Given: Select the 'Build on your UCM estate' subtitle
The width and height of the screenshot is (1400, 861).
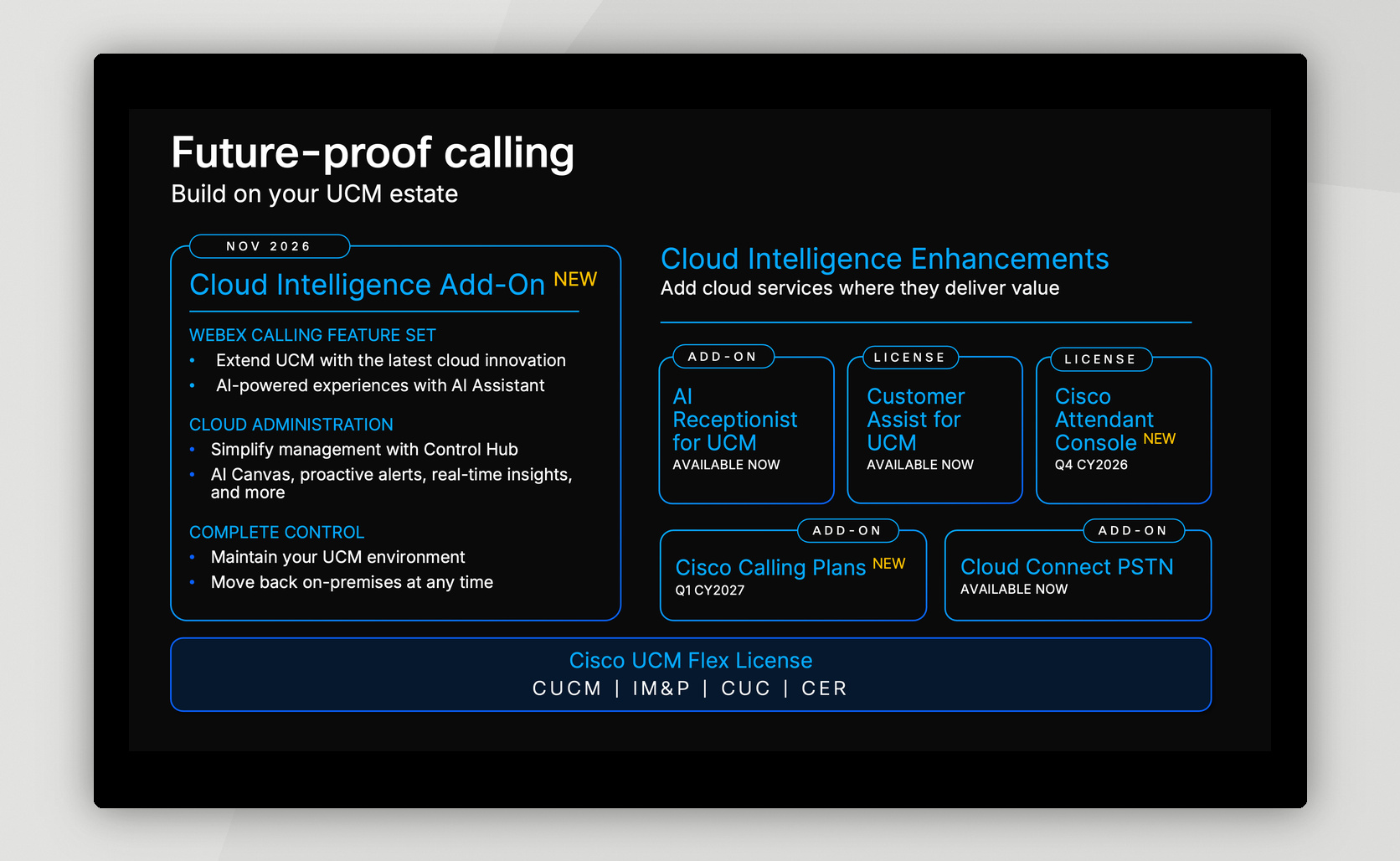Looking at the screenshot, I should pyautogui.click(x=314, y=194).
